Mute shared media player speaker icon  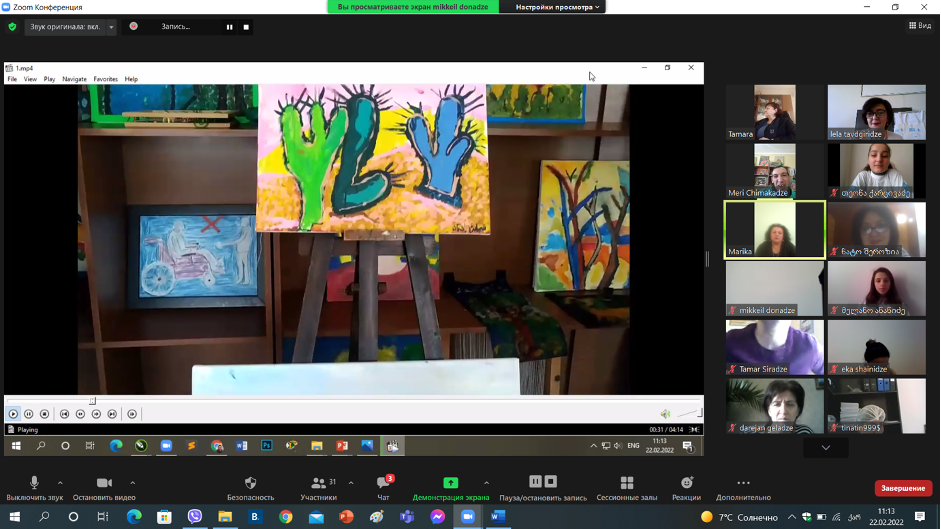[665, 414]
